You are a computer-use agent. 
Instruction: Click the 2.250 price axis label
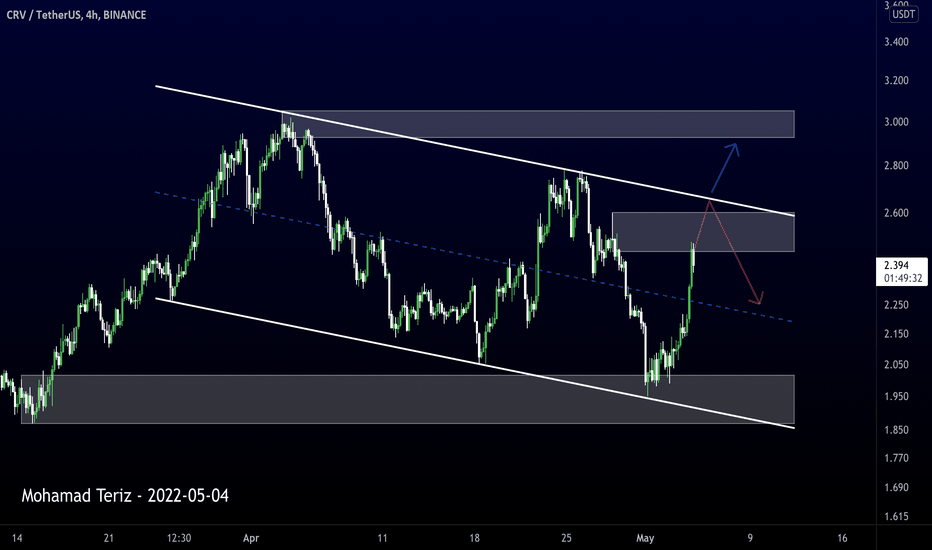coord(896,305)
